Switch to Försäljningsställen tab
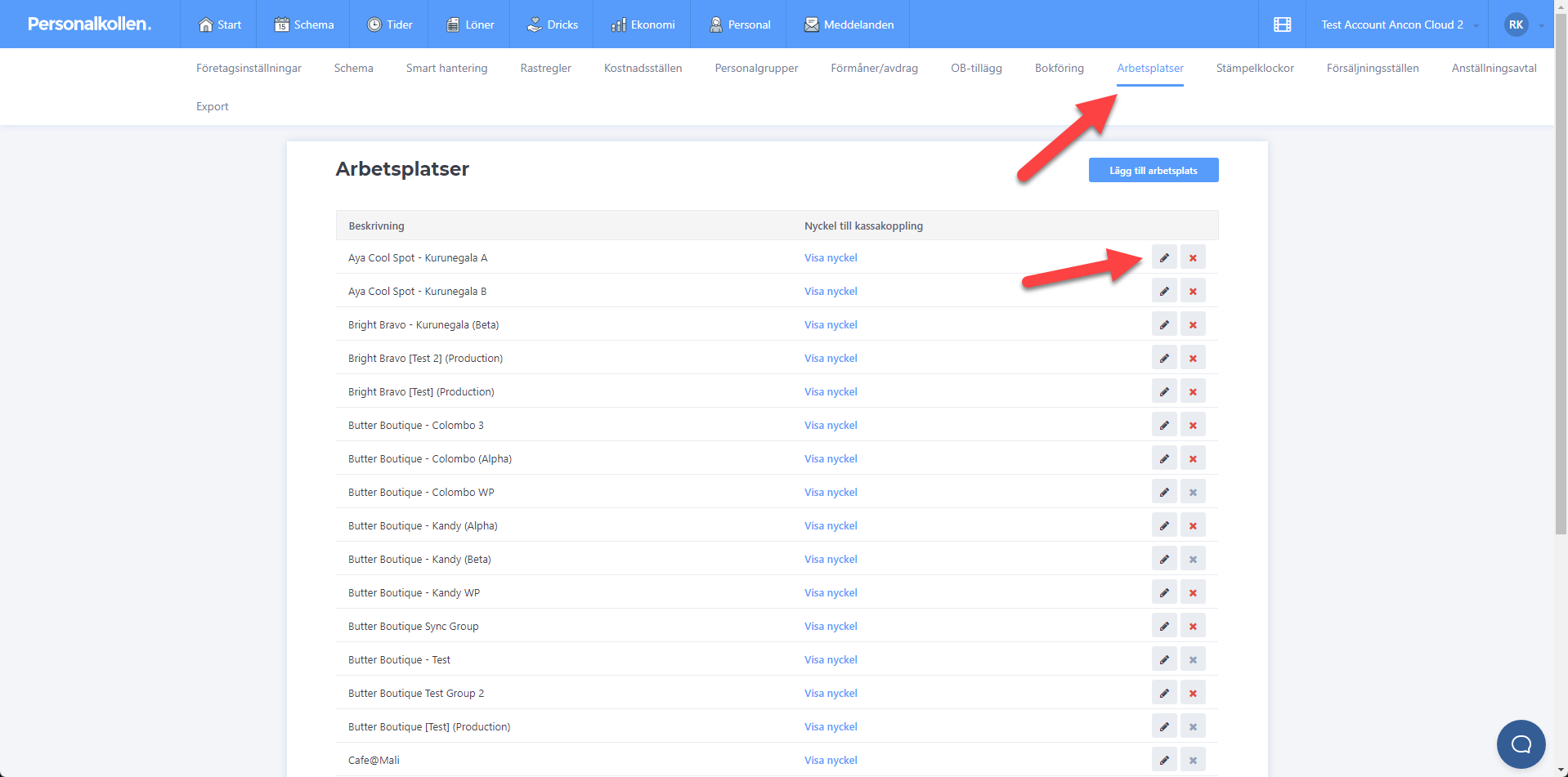Image resolution: width=1568 pixels, height=777 pixels. 1373,68
